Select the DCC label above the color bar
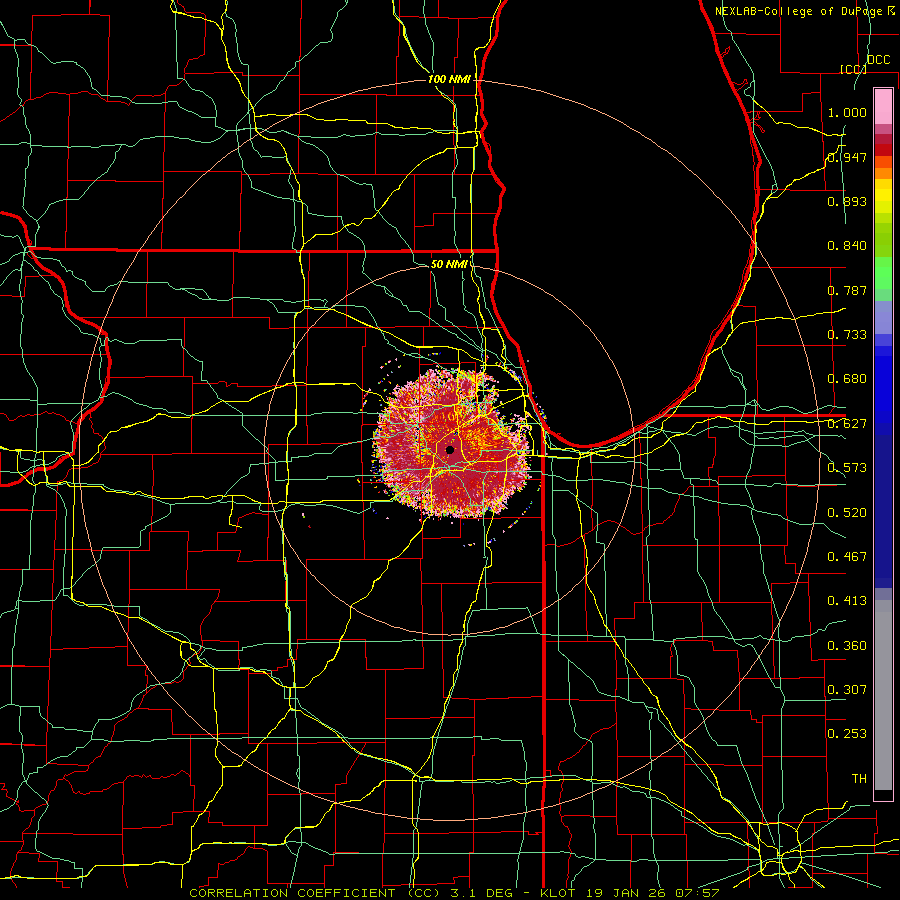 point(879,60)
